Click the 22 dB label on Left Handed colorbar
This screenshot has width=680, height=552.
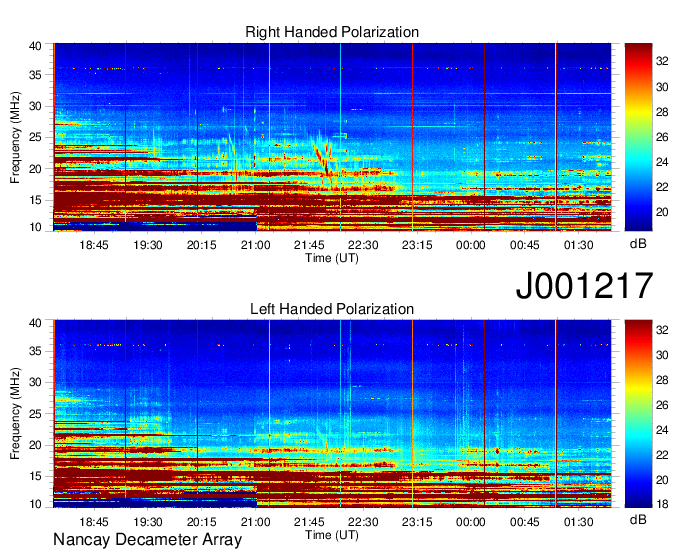[x=662, y=455]
